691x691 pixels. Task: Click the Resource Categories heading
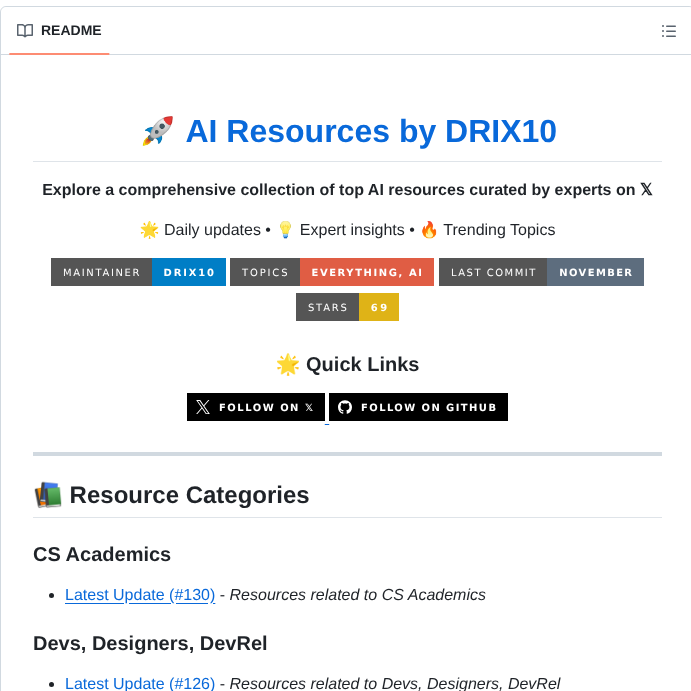[x=189, y=494]
